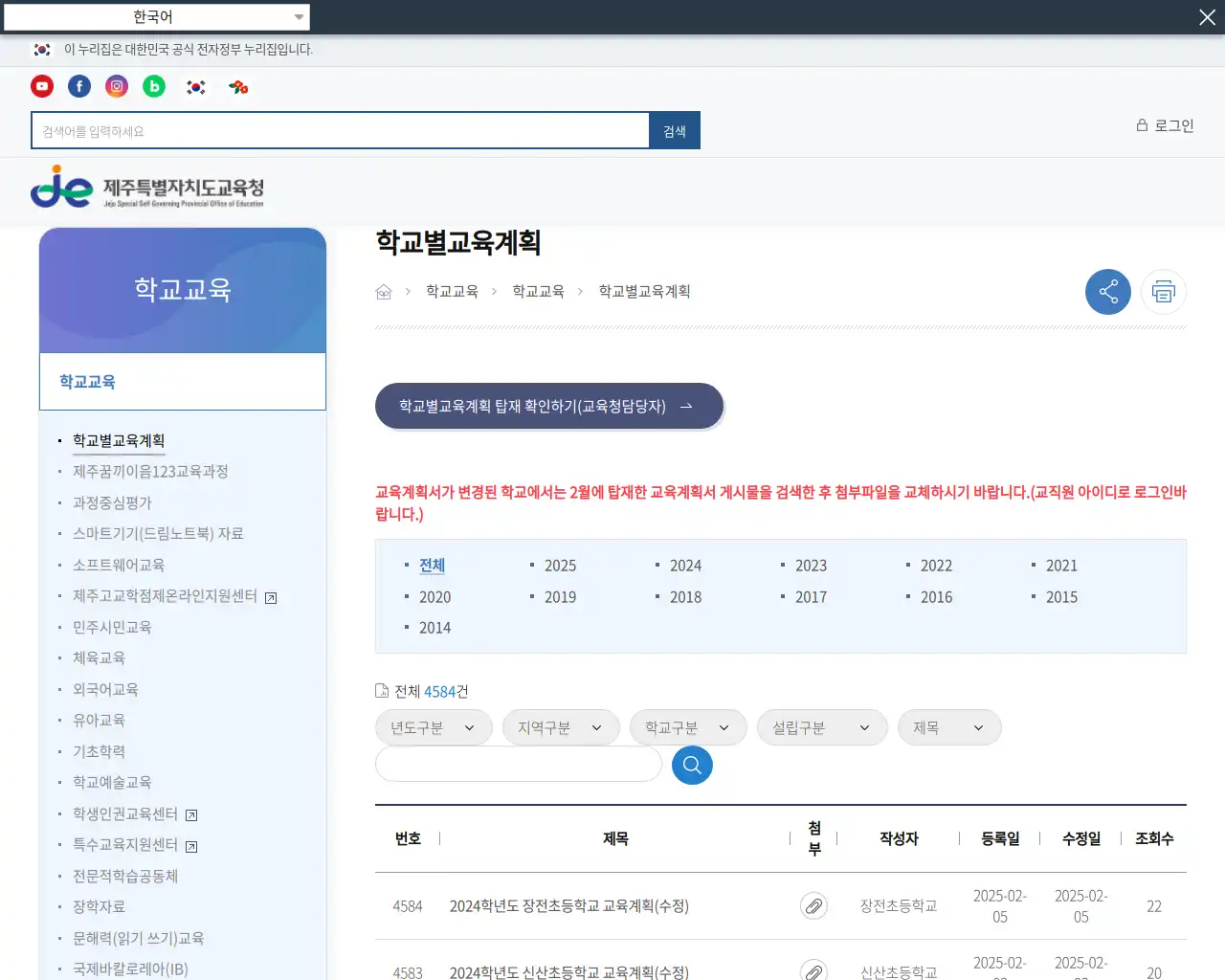Open sidebar item 문해력(읽기 쓰기)교육
This screenshot has width=1225, height=980.
pos(138,938)
